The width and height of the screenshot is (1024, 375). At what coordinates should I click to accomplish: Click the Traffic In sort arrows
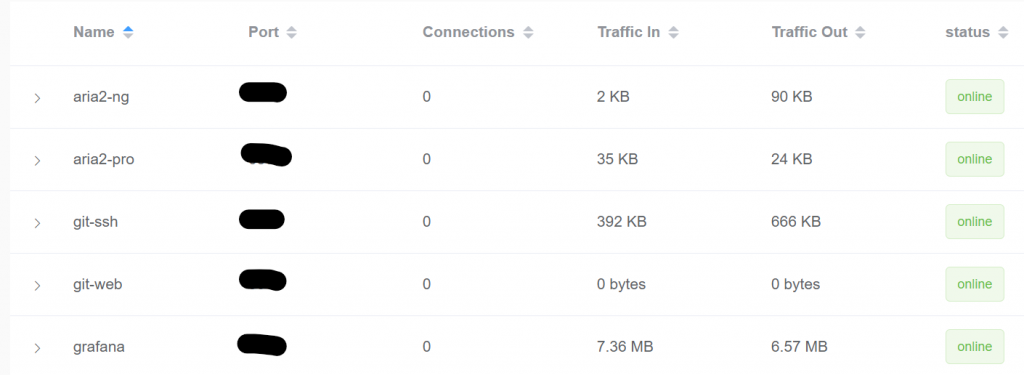pyautogui.click(x=673, y=32)
